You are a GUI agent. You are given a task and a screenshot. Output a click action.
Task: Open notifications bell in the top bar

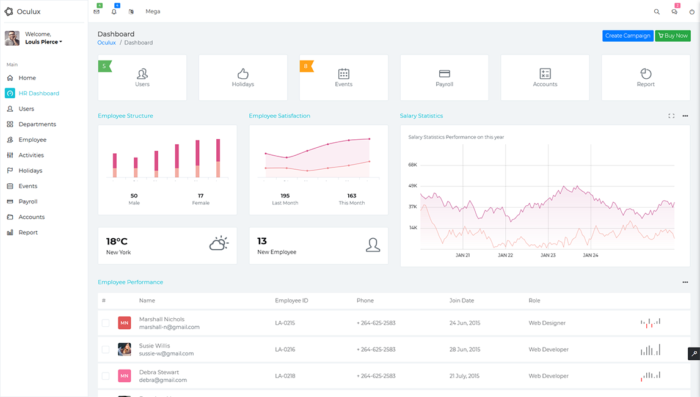(x=114, y=12)
